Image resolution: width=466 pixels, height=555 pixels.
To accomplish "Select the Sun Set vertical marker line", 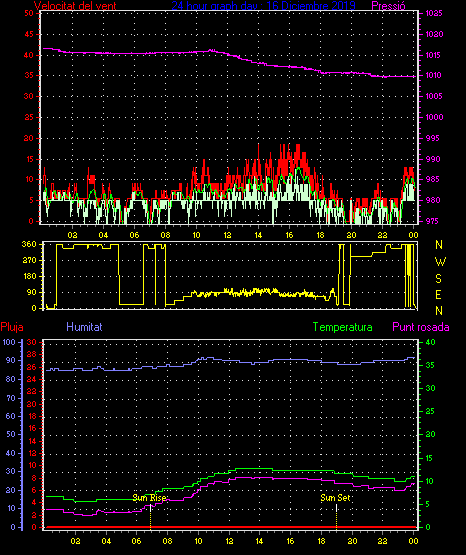I will tap(336, 517).
